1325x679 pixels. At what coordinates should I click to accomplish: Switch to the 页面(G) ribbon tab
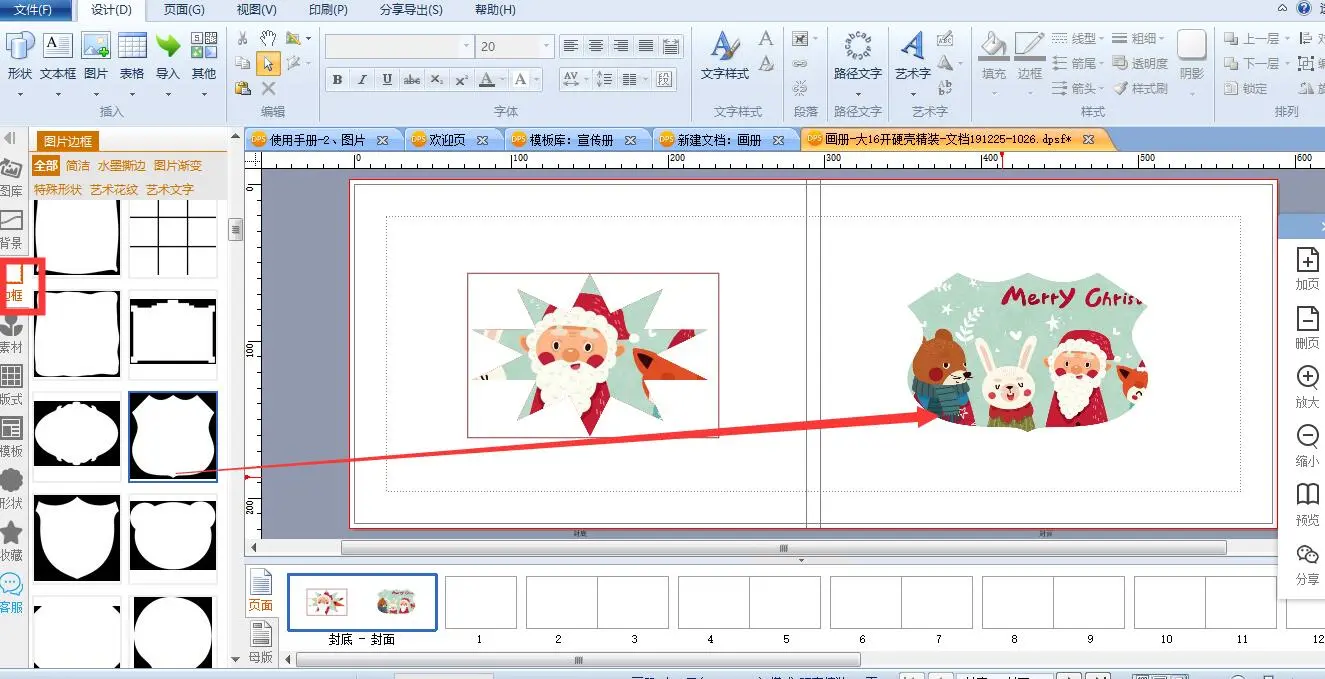pyautogui.click(x=184, y=10)
